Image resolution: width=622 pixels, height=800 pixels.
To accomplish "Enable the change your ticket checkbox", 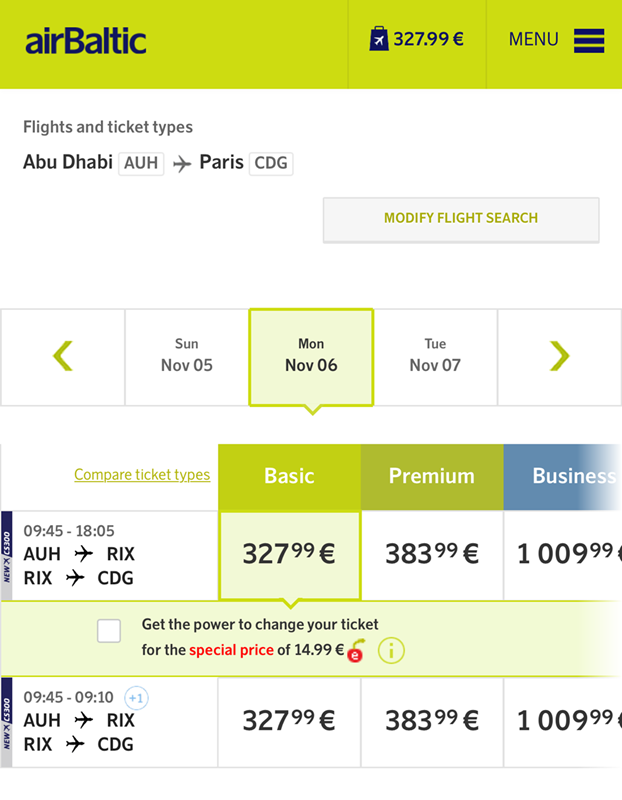I will 109,631.
